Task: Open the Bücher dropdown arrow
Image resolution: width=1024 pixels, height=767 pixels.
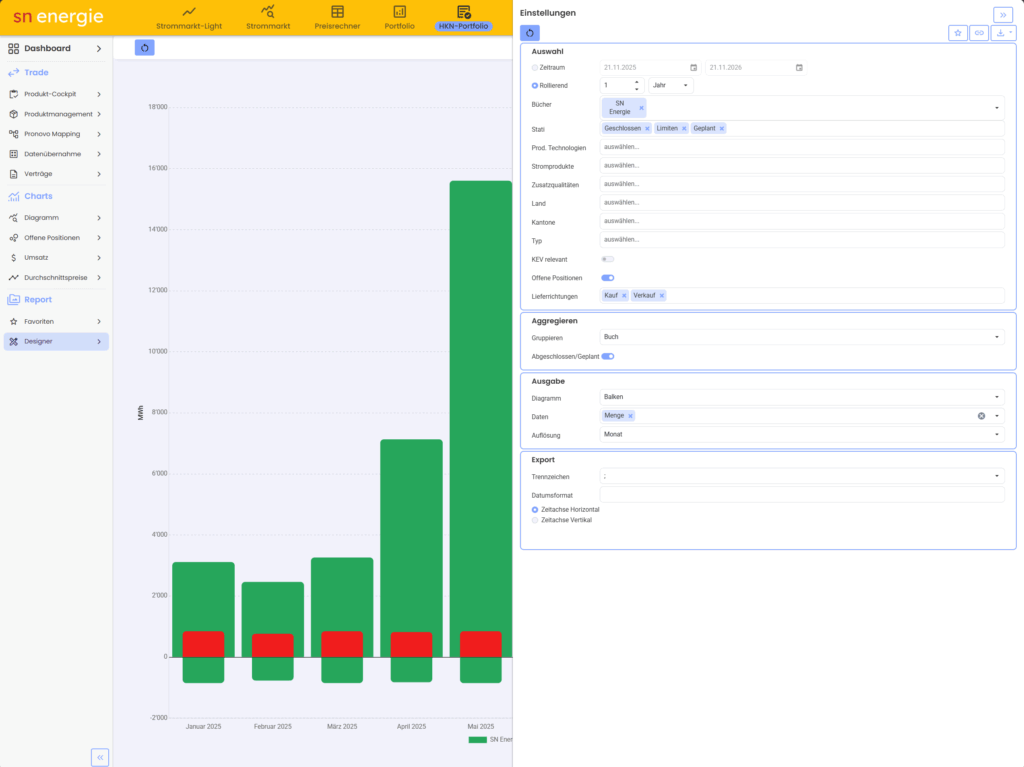Action: tap(997, 108)
